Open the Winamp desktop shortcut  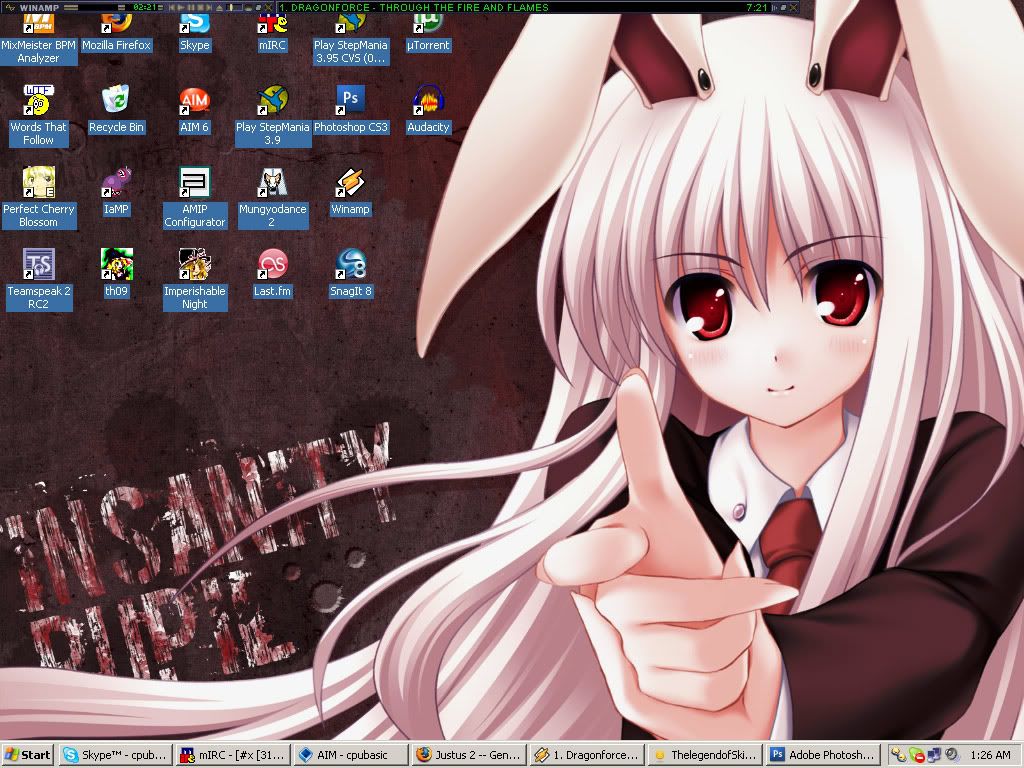(x=350, y=182)
